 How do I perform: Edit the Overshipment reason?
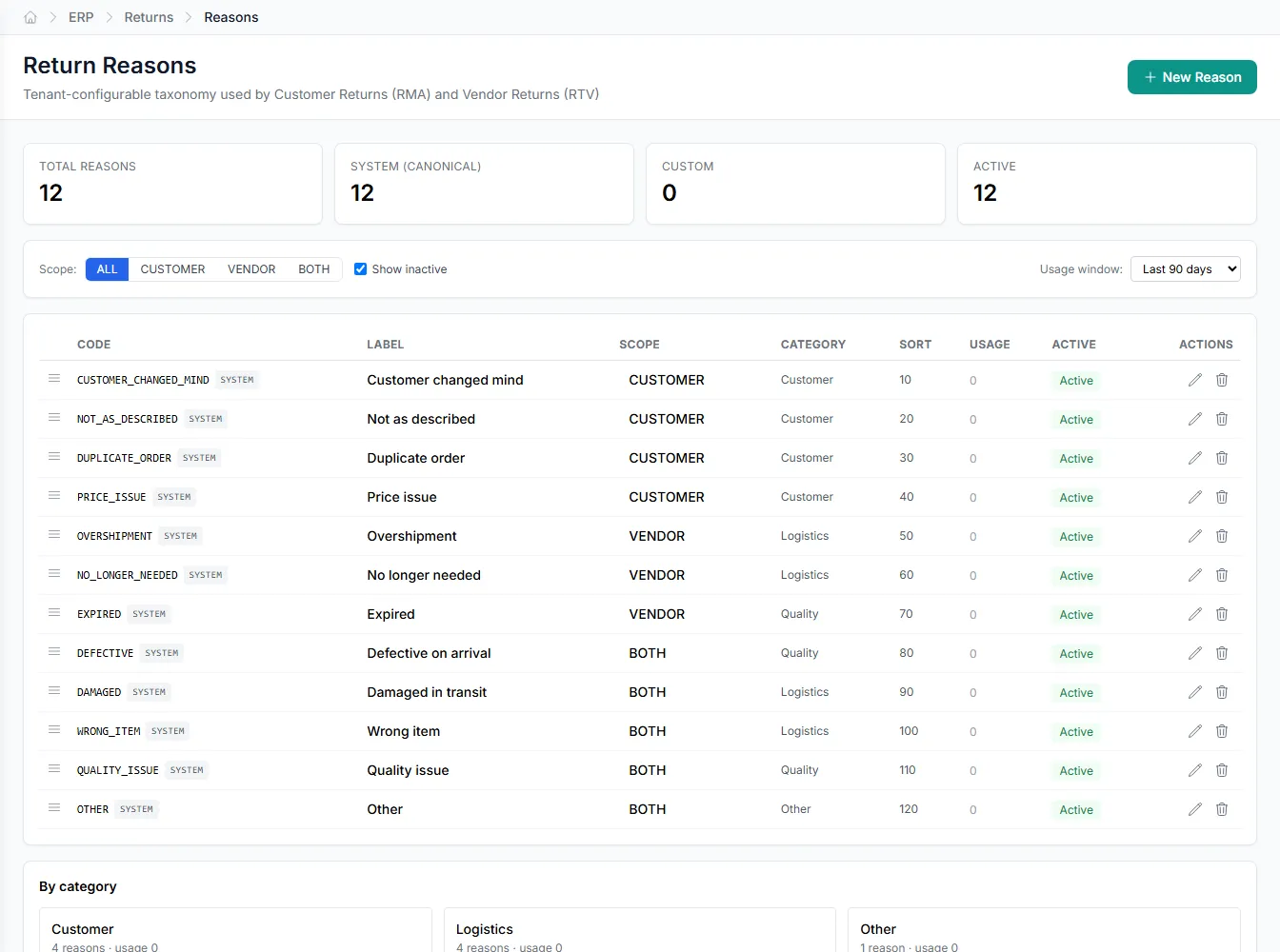(1195, 536)
